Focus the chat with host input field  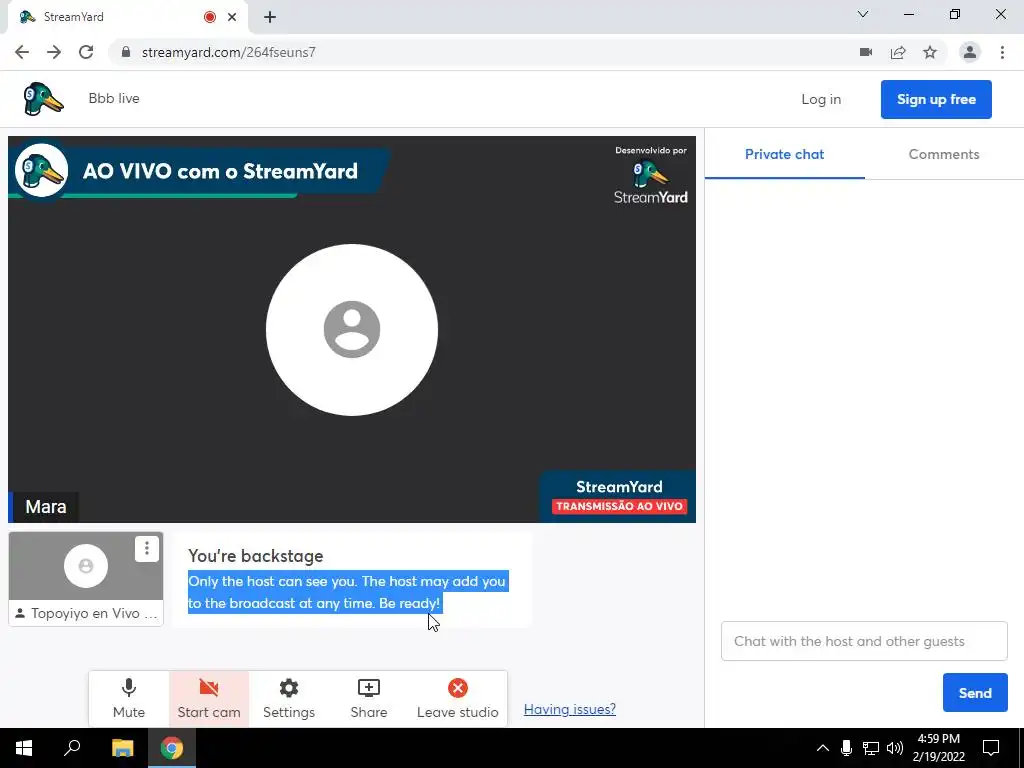[864, 641]
